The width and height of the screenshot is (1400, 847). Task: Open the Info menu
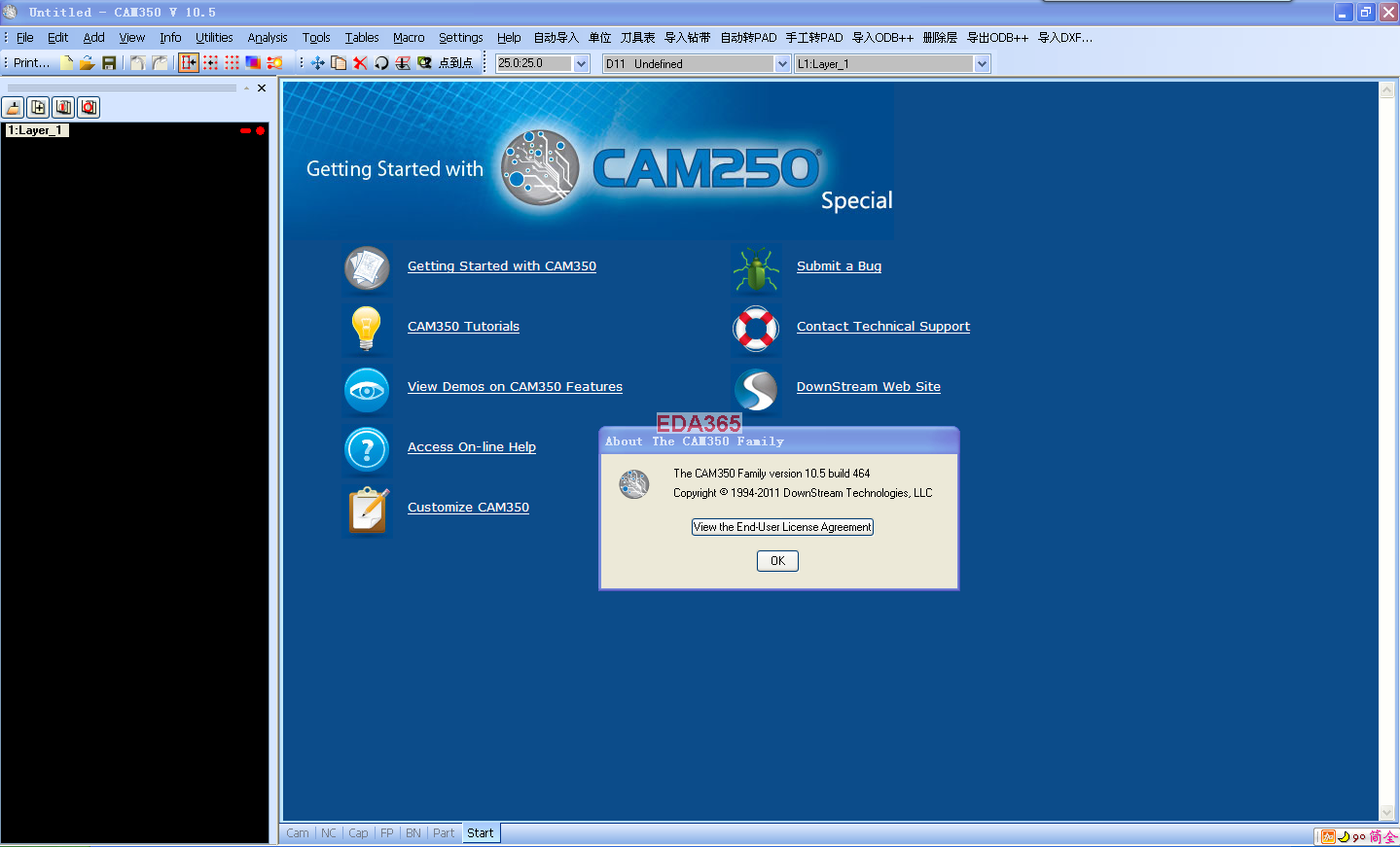(x=170, y=38)
